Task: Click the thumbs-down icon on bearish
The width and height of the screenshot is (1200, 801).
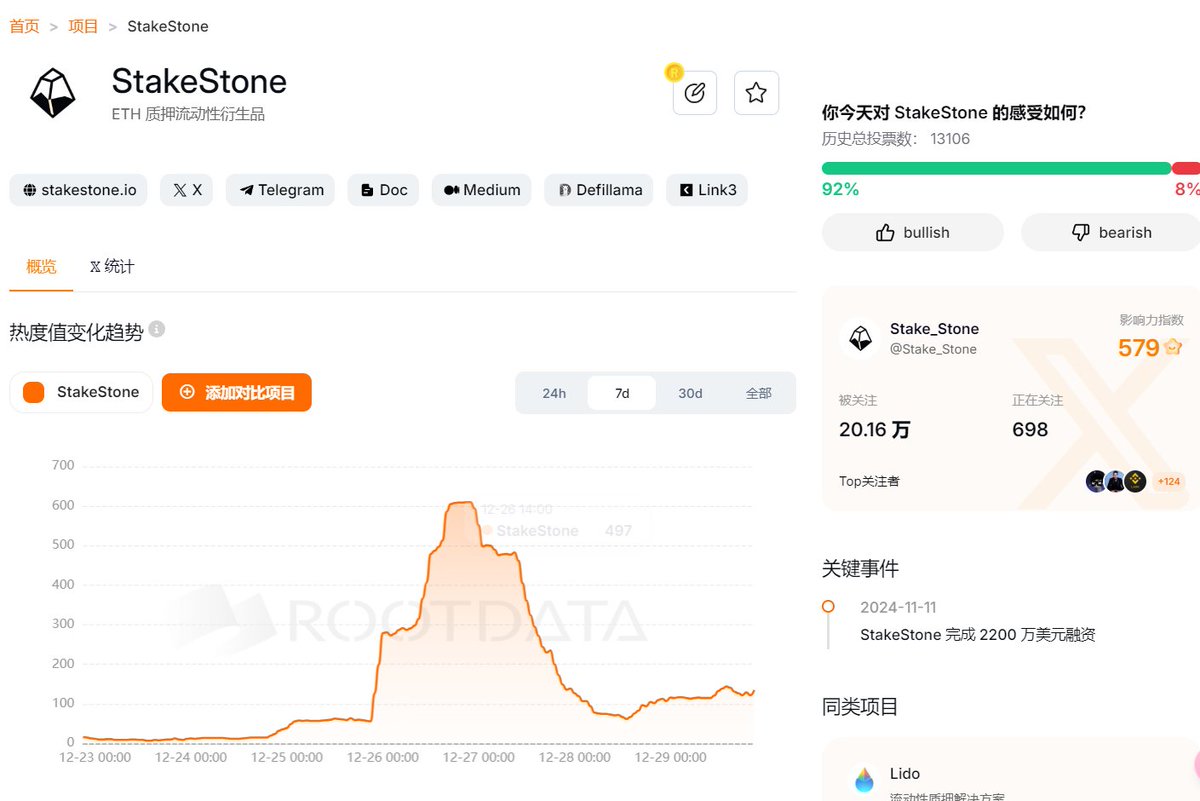Action: coord(1080,232)
